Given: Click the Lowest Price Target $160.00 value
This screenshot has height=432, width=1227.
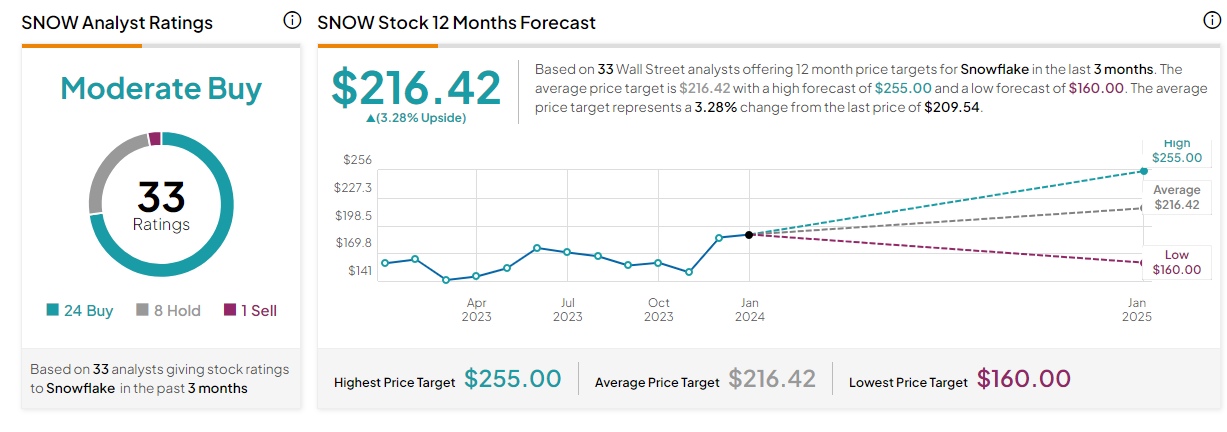Looking at the screenshot, I should tap(1023, 380).
